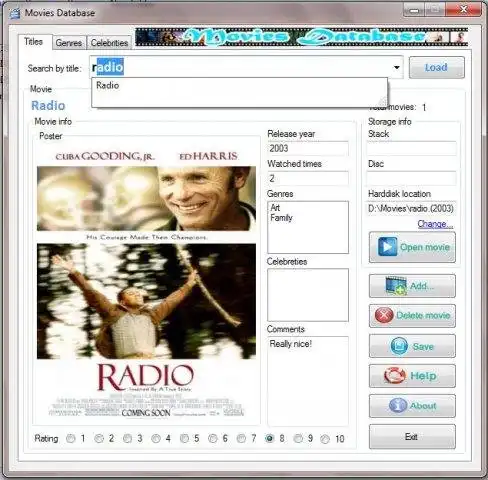Click the film-plus icon on Add button
Screen dimensions: 488x480
point(396,286)
